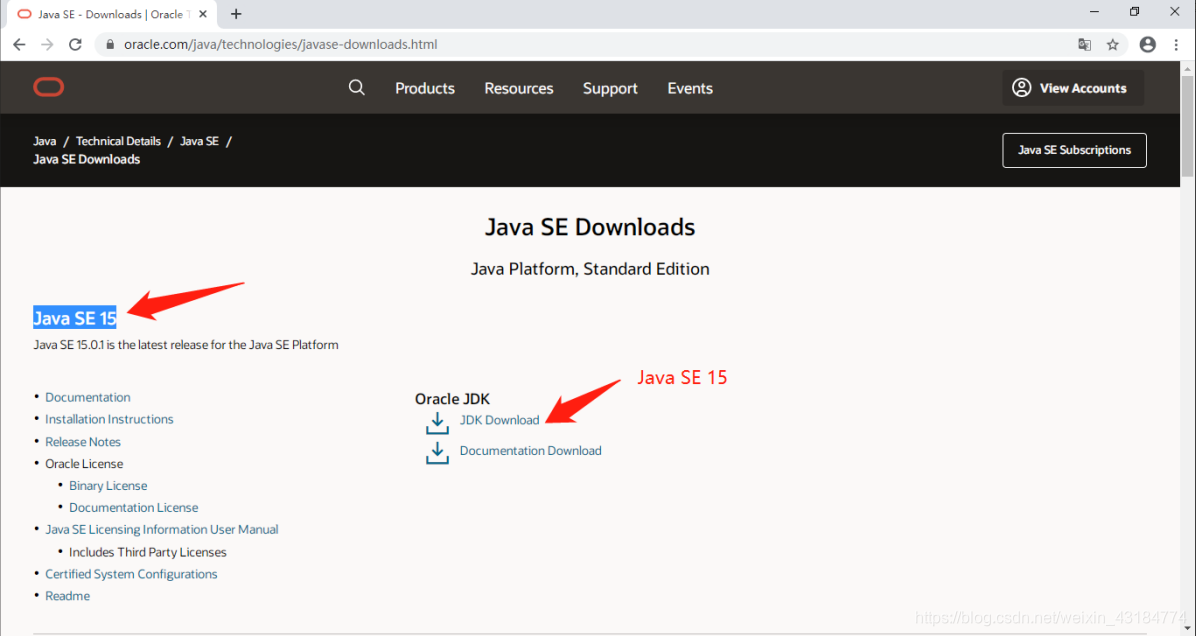
Task: Go to Java breadcrumb link
Action: tap(45, 141)
